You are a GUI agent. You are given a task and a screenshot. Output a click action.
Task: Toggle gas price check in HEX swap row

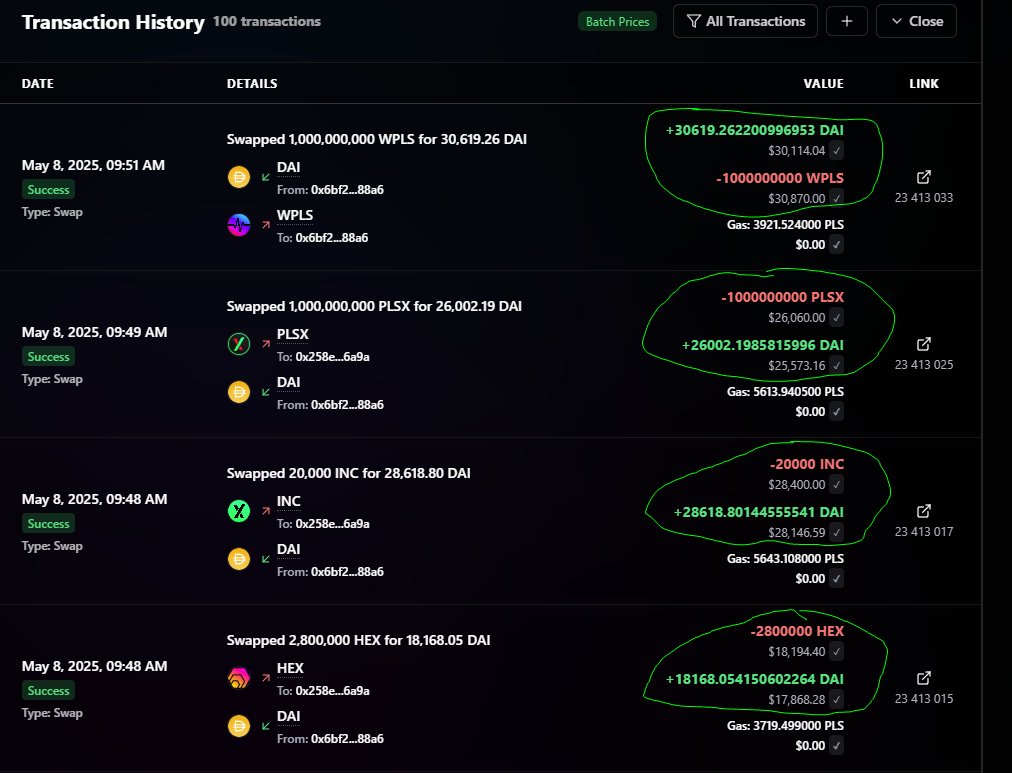click(x=836, y=746)
